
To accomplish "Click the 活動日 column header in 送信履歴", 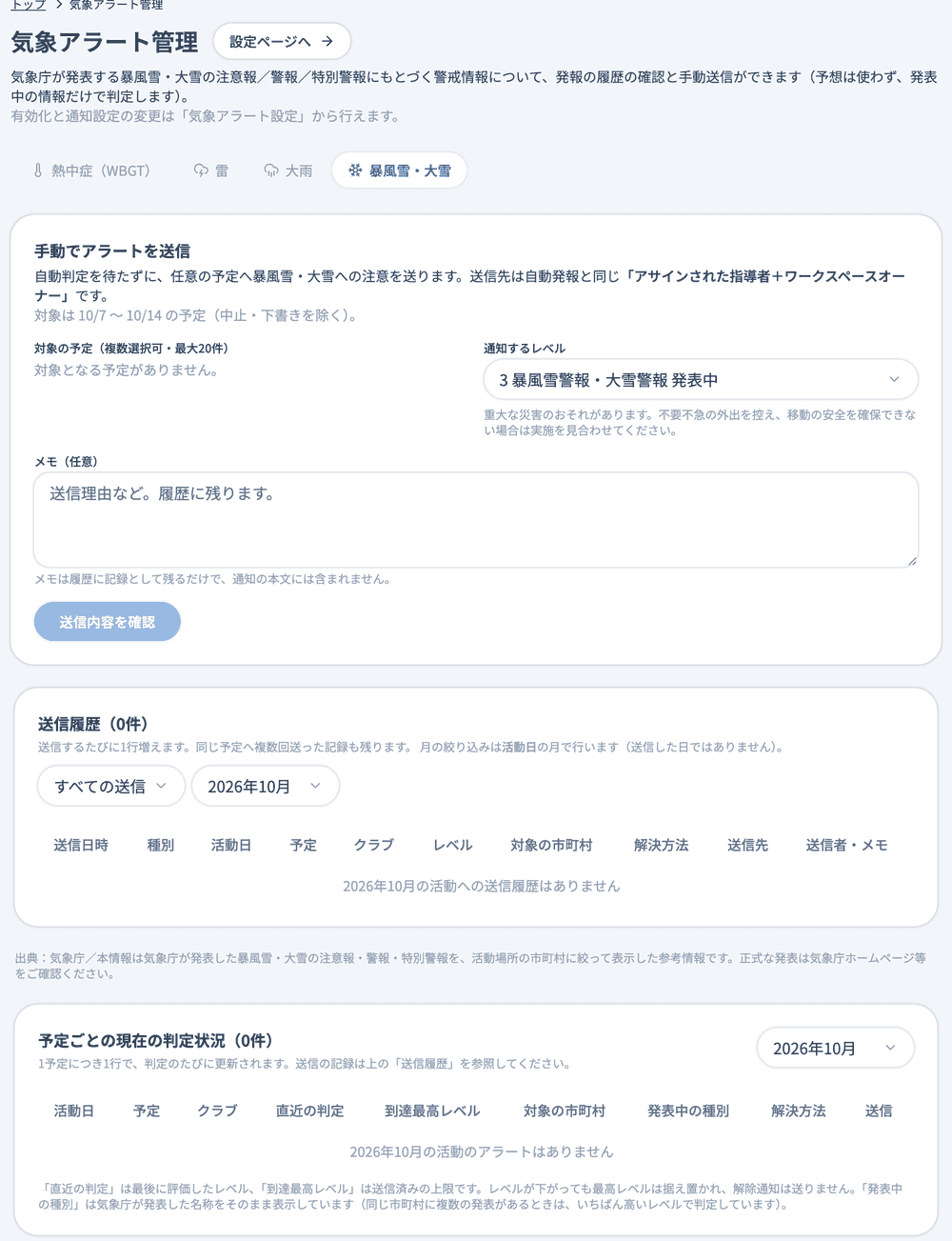I will coord(231,845).
